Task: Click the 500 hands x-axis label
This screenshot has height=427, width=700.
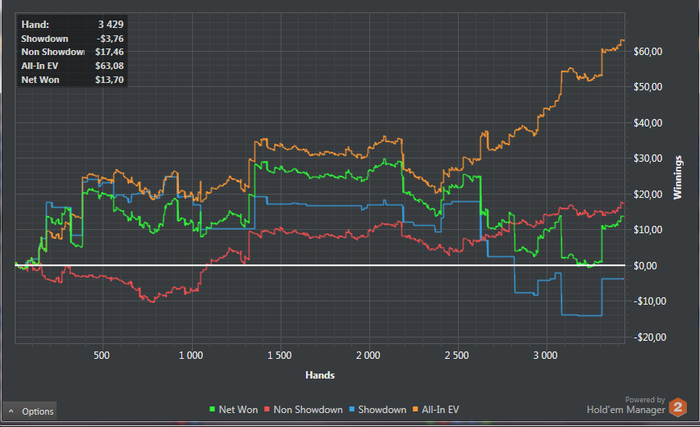Action: pos(101,355)
